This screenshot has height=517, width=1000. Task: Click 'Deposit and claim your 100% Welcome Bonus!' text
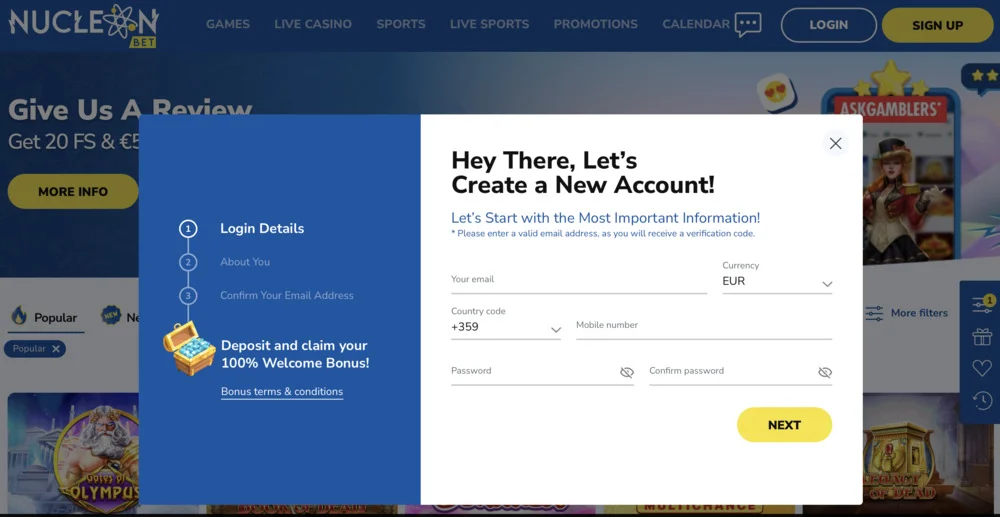[x=295, y=354]
